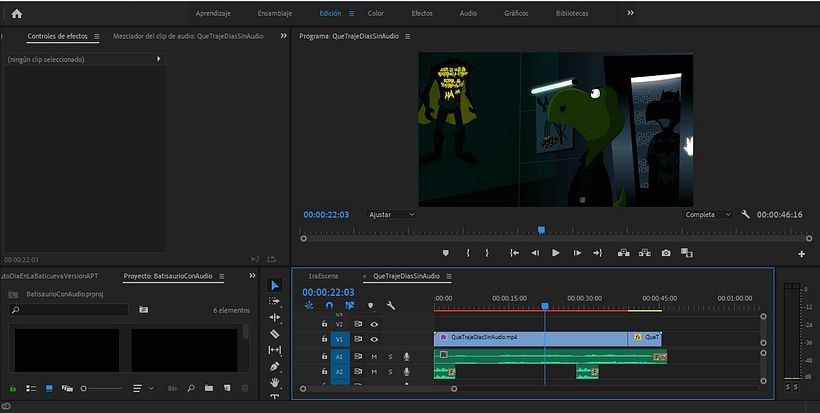Mark In point in Program monitor
This screenshot has height=413, width=820.
468,253
